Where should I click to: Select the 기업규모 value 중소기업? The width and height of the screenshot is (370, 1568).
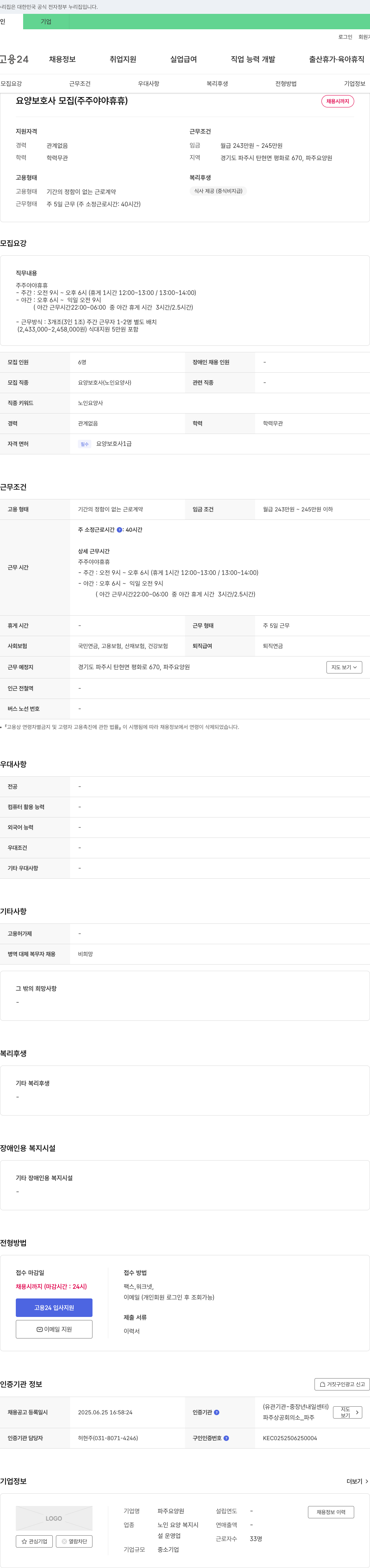pos(168,1550)
